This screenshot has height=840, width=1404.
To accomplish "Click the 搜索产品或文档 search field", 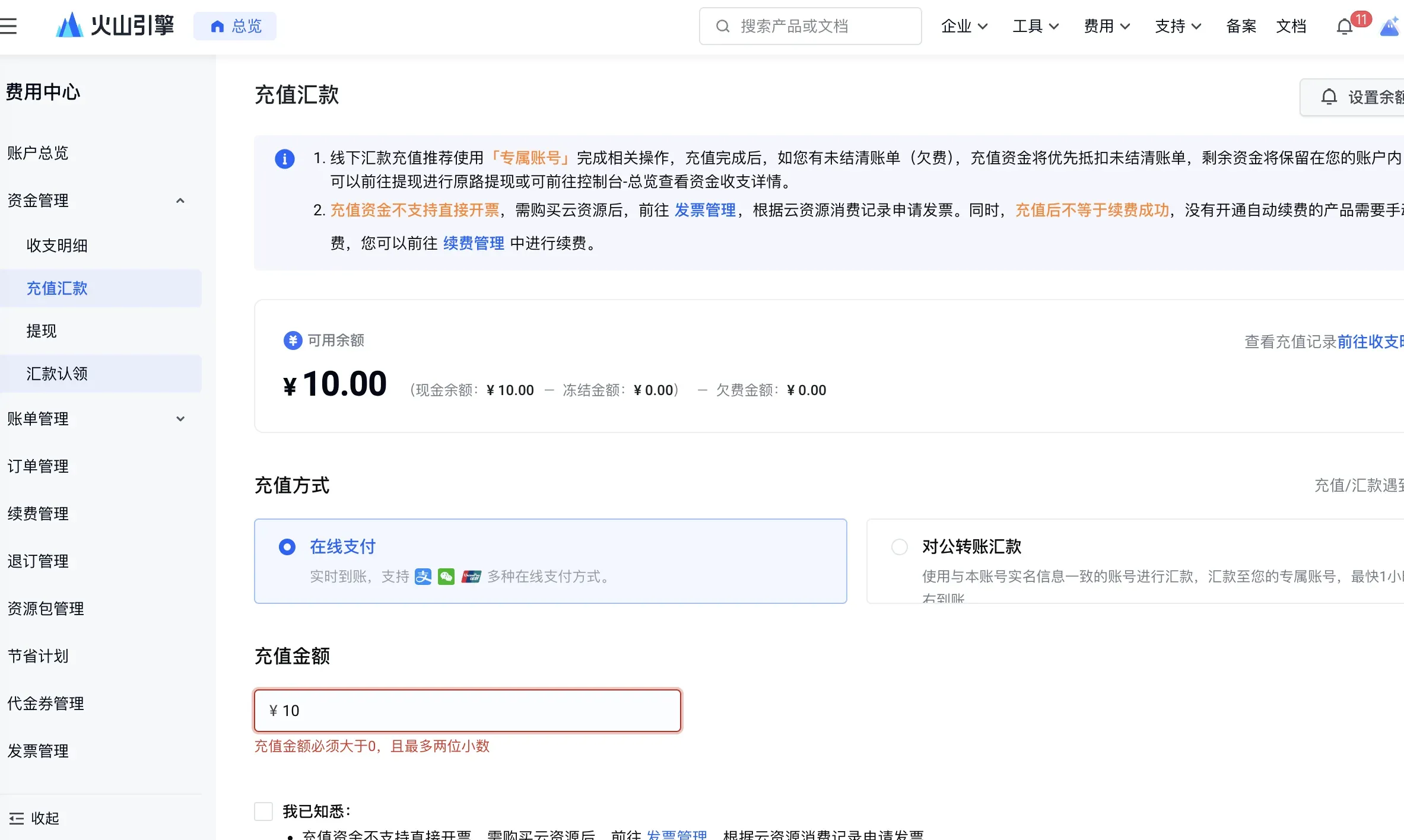I will [811, 26].
